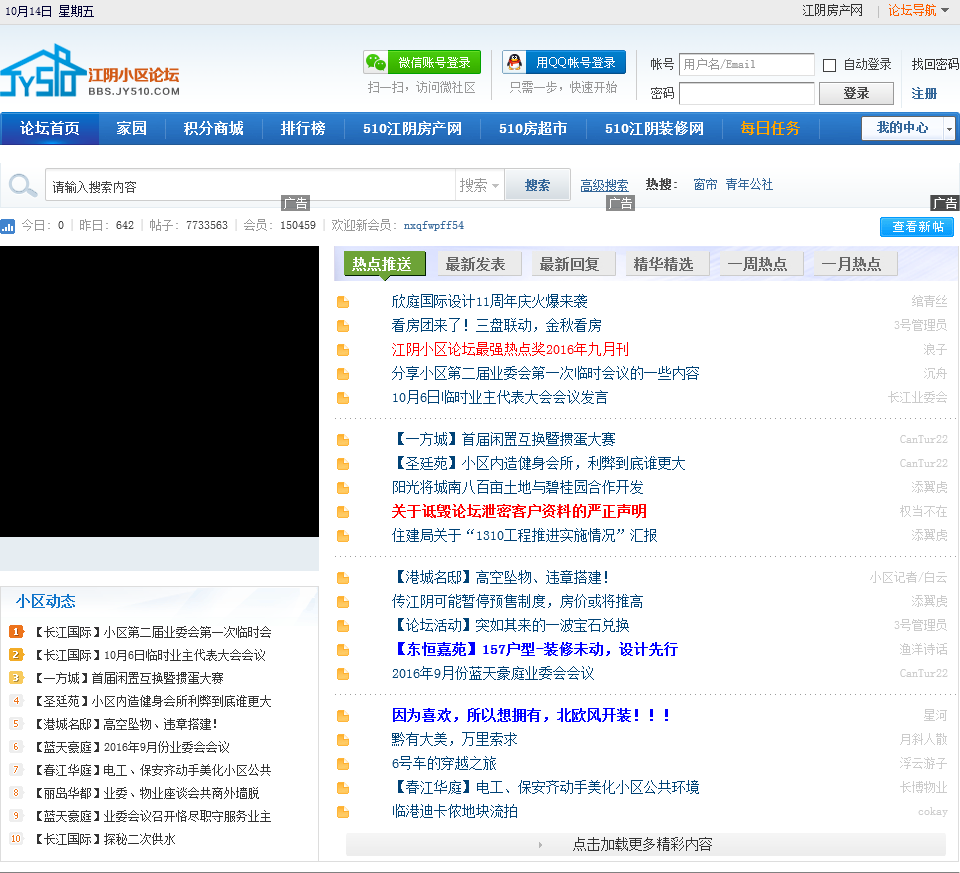Viewport: 960px width, 873px height.
Task: Click the 小区动态 section heading
Action: [45, 601]
